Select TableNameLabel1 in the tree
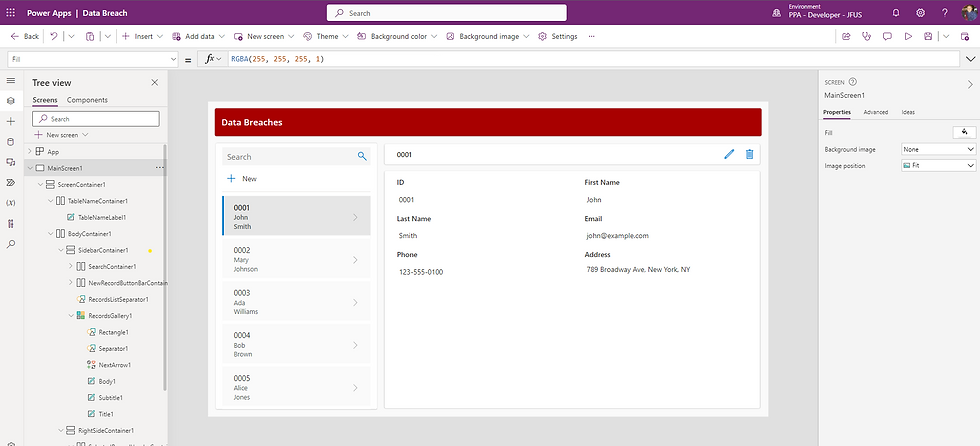This screenshot has width=980, height=446. pyautogui.click(x=102, y=217)
